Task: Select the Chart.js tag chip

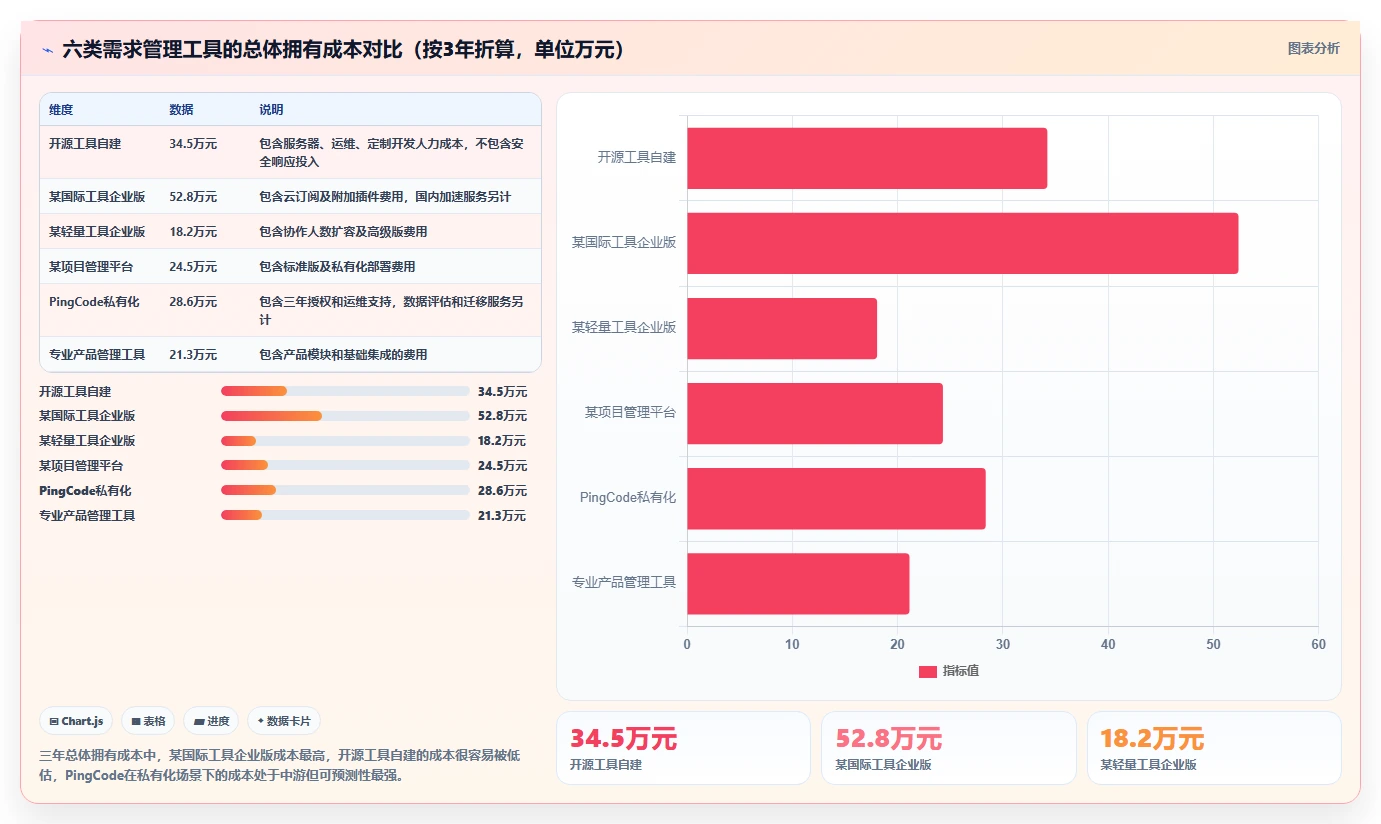Action: pos(76,721)
